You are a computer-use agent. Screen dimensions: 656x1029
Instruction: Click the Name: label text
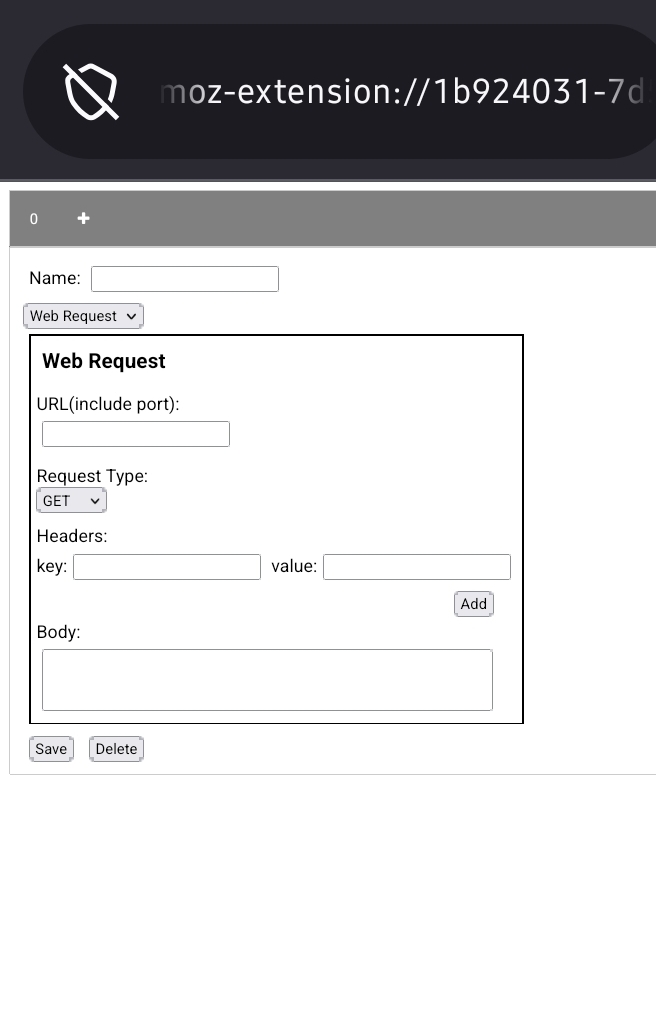click(55, 279)
